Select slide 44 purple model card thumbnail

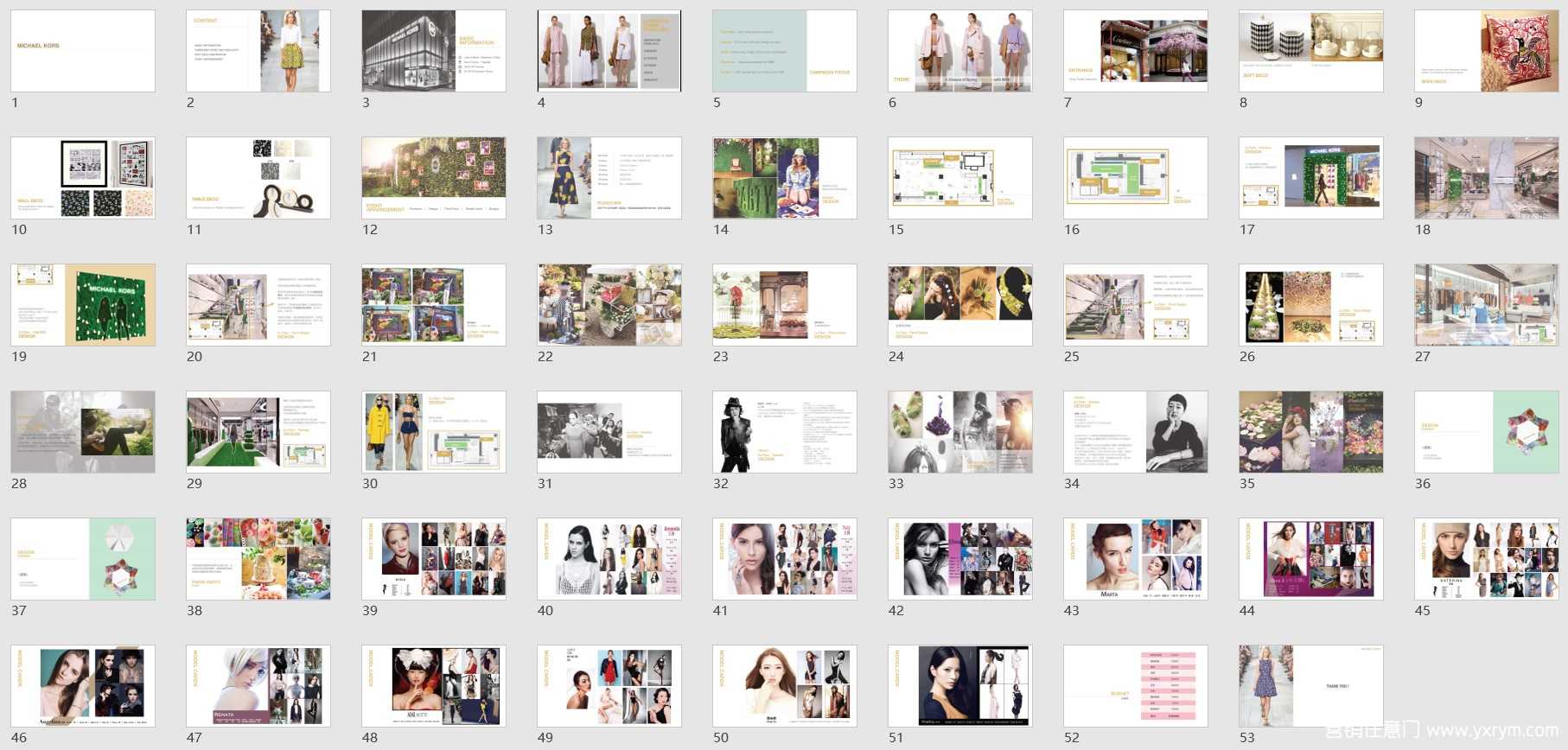1311,559
